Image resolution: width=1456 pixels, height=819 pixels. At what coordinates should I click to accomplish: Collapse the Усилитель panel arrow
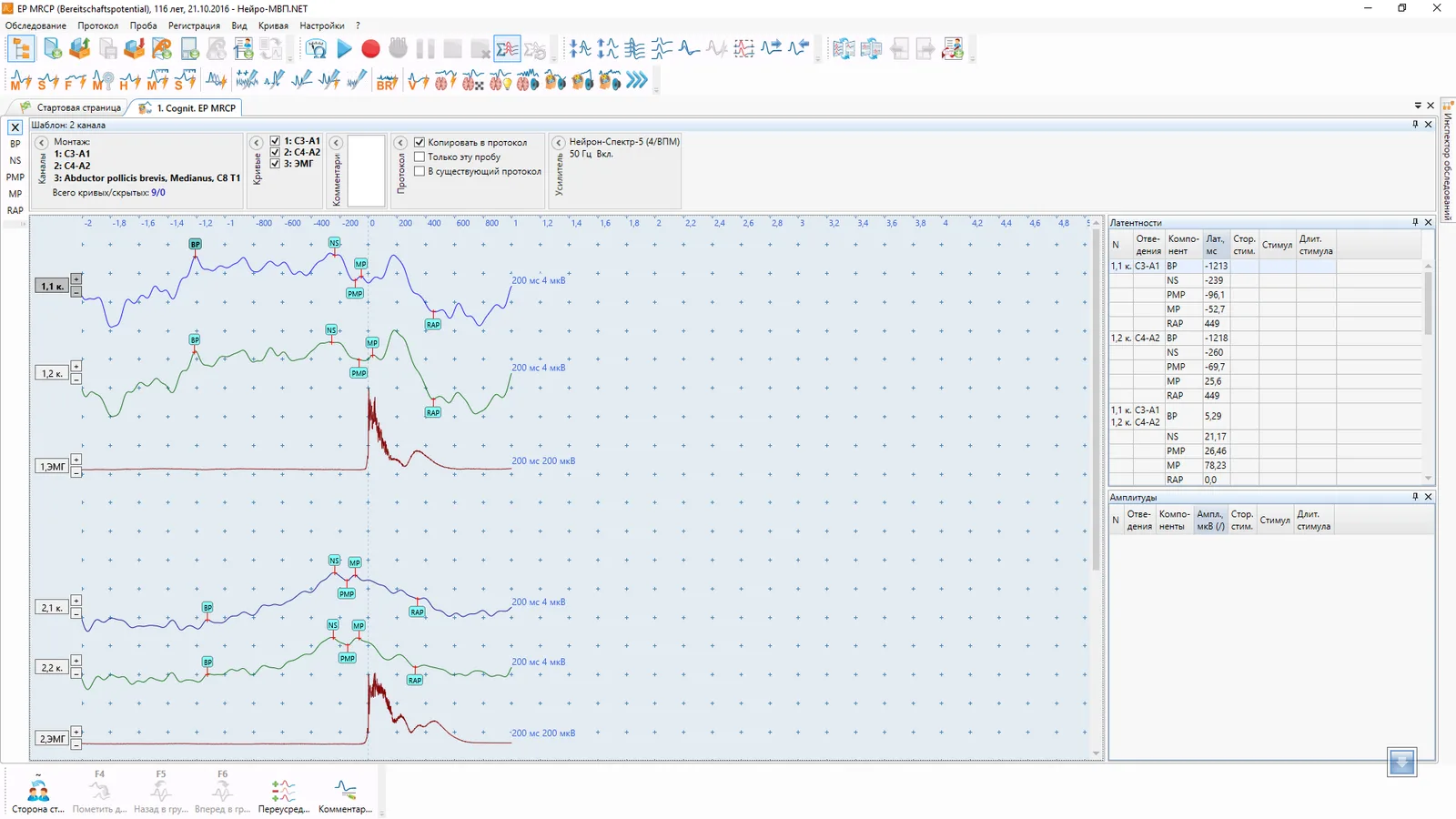pyautogui.click(x=559, y=143)
